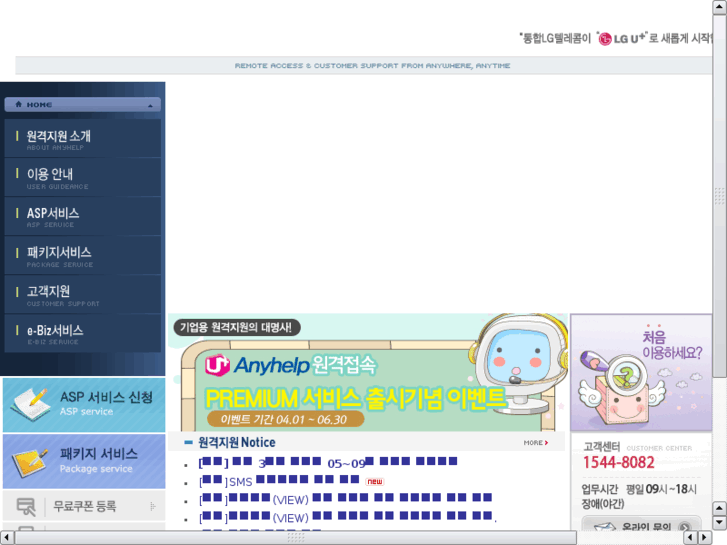This screenshot has width=727, height=545.
Task: Go to 패키지서비스 menu item
Action: point(83,256)
